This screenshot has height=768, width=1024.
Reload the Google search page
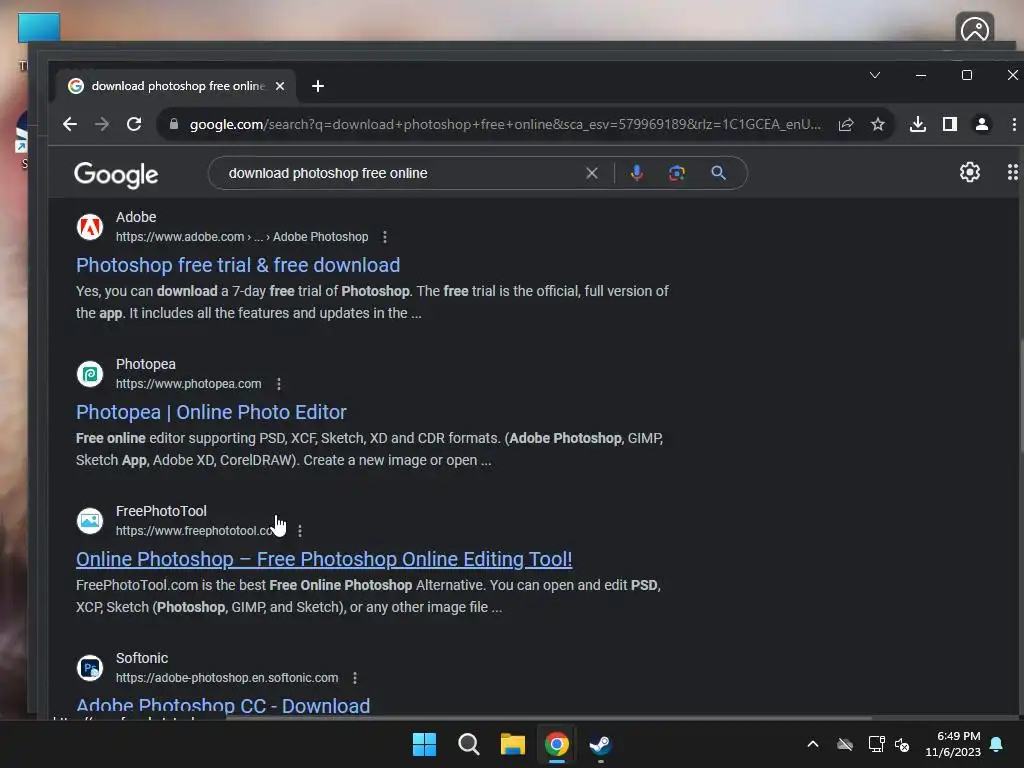pos(134,124)
